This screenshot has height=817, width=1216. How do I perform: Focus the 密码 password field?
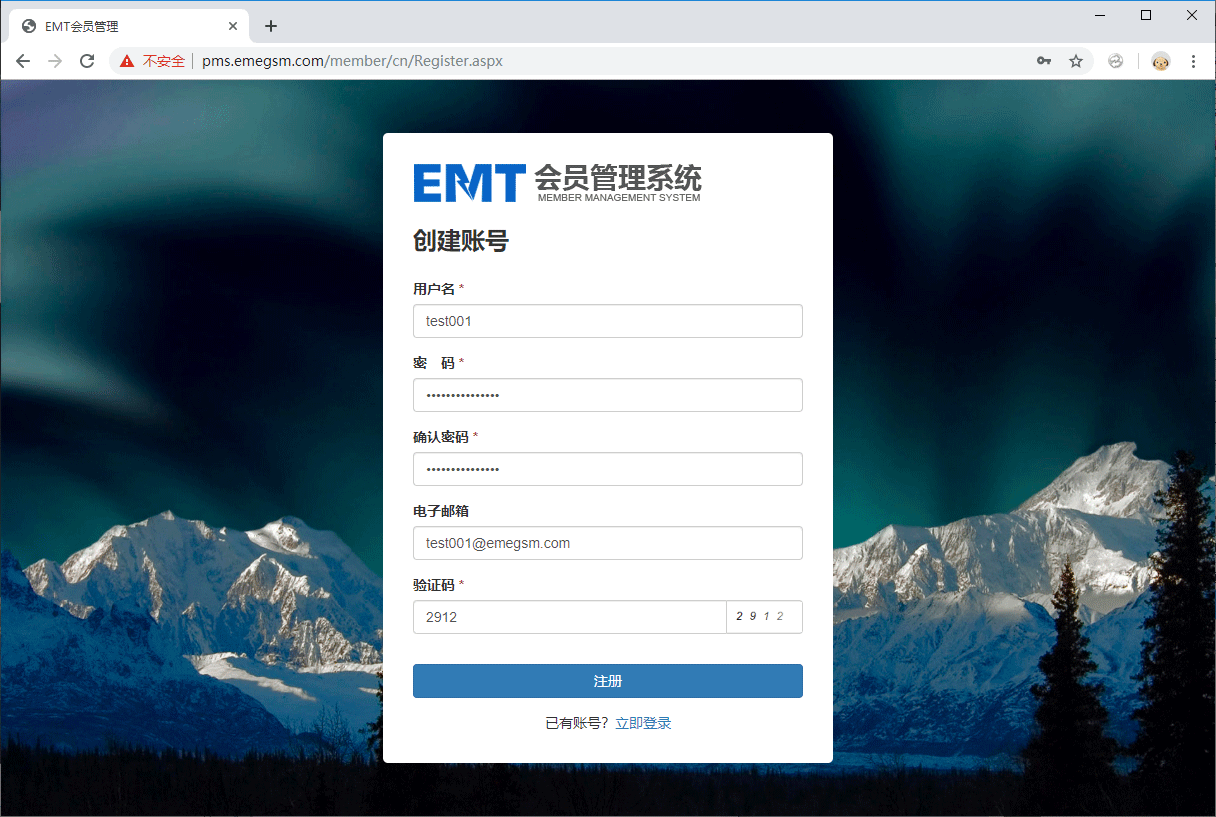[x=607, y=395]
